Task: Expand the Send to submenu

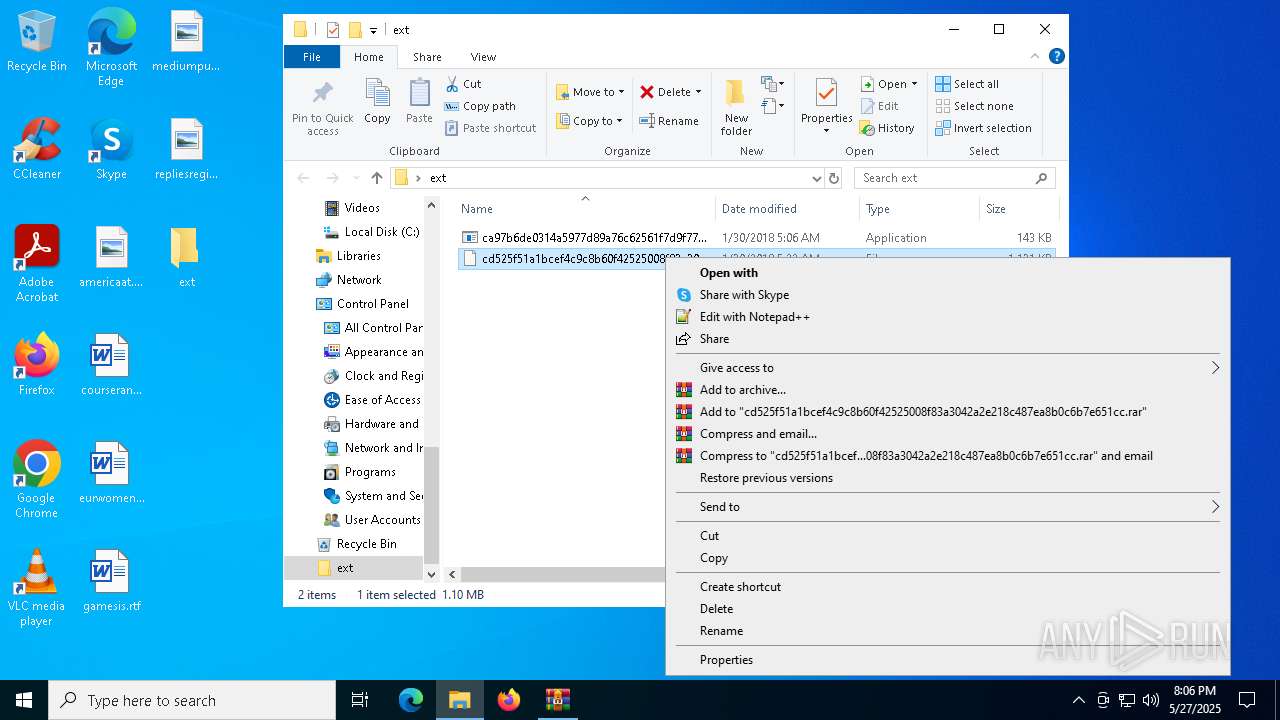Action: click(x=947, y=507)
